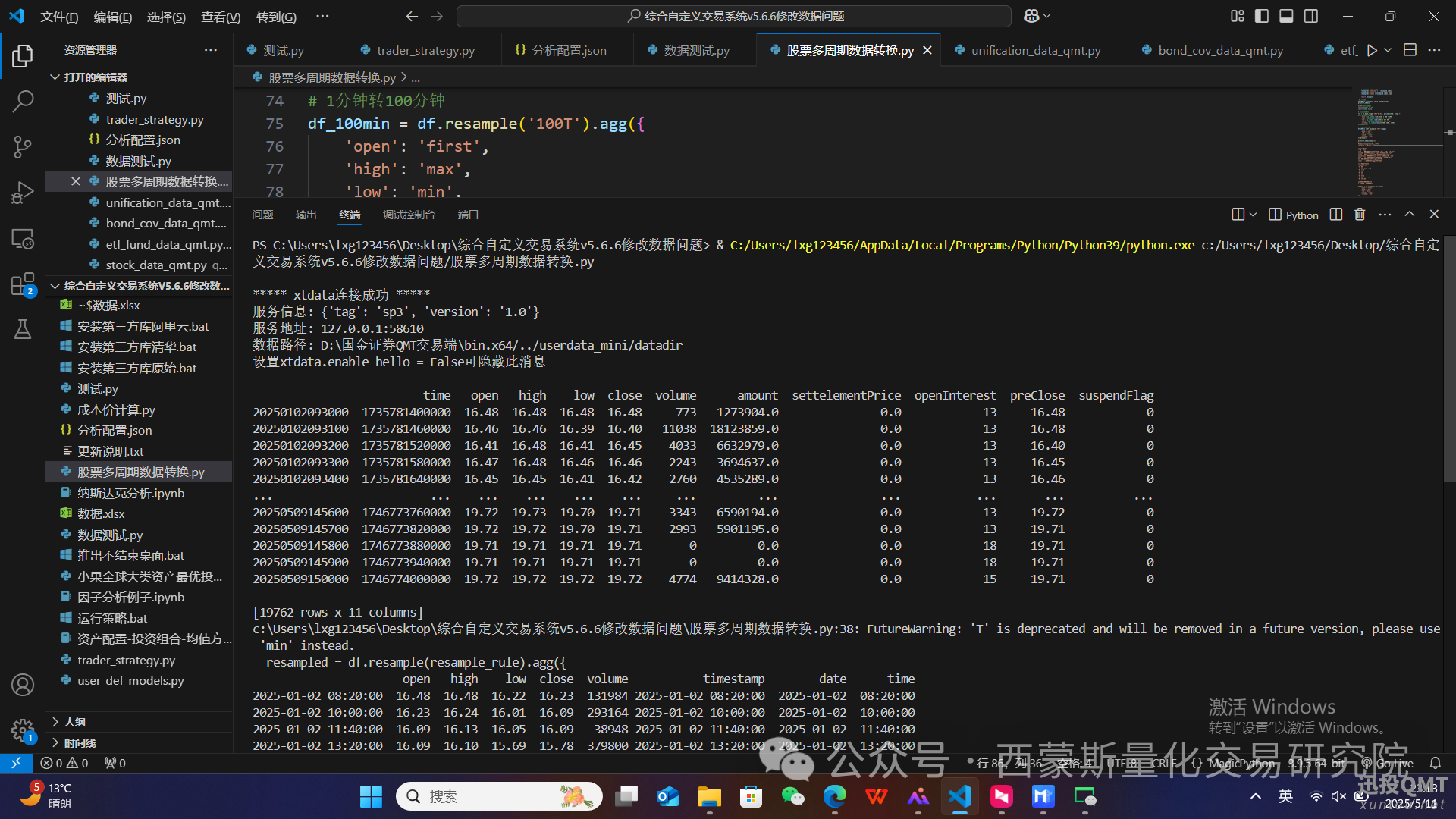Click the command center search box
Image resolution: width=1456 pixels, height=819 pixels.
734,16
